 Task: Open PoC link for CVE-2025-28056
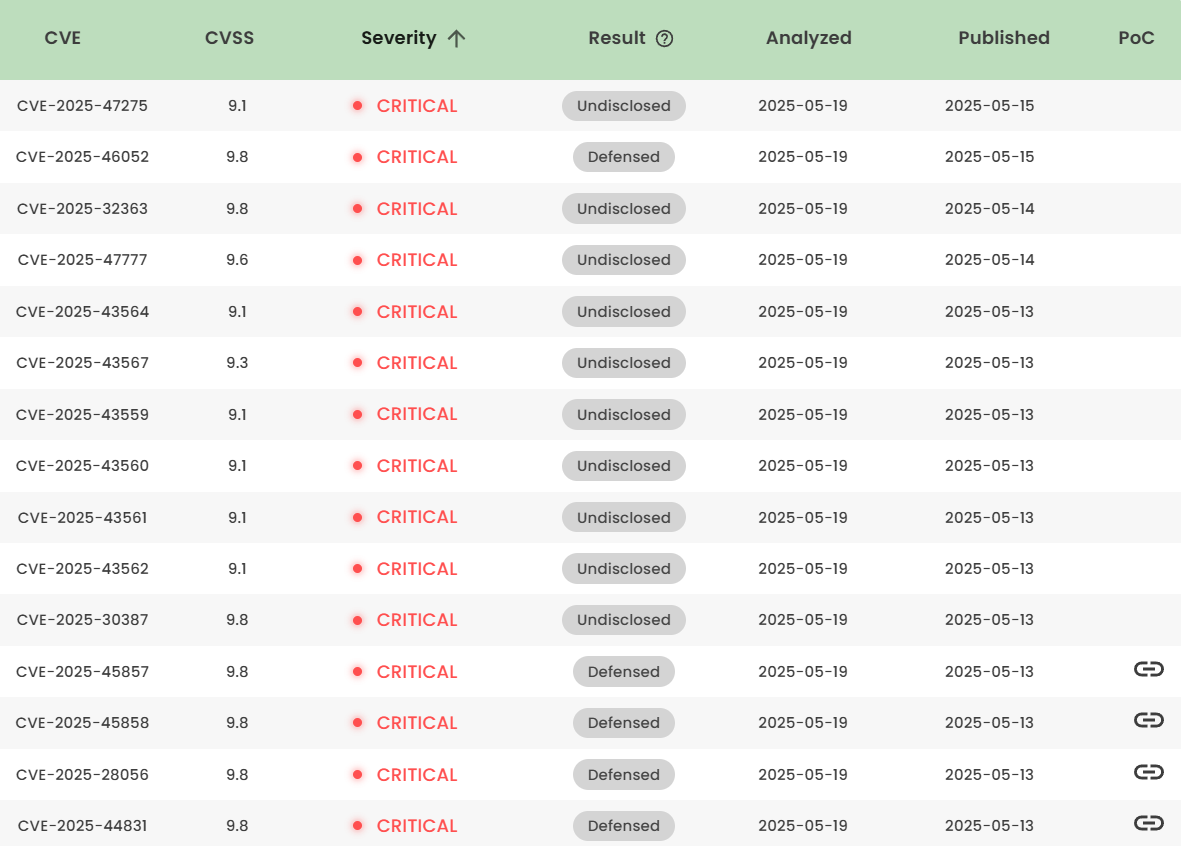click(x=1148, y=773)
